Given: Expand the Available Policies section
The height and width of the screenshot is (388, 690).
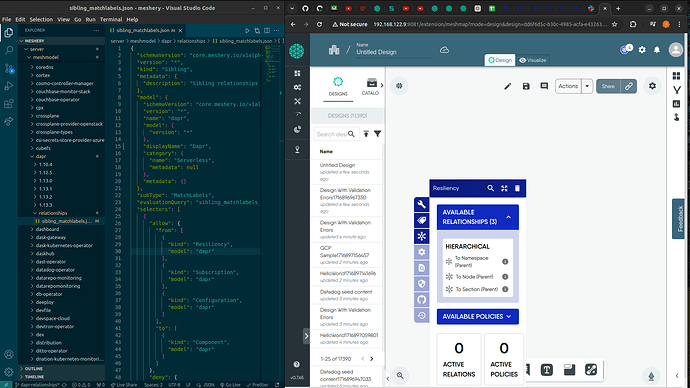Looking at the screenshot, I should 477,316.
